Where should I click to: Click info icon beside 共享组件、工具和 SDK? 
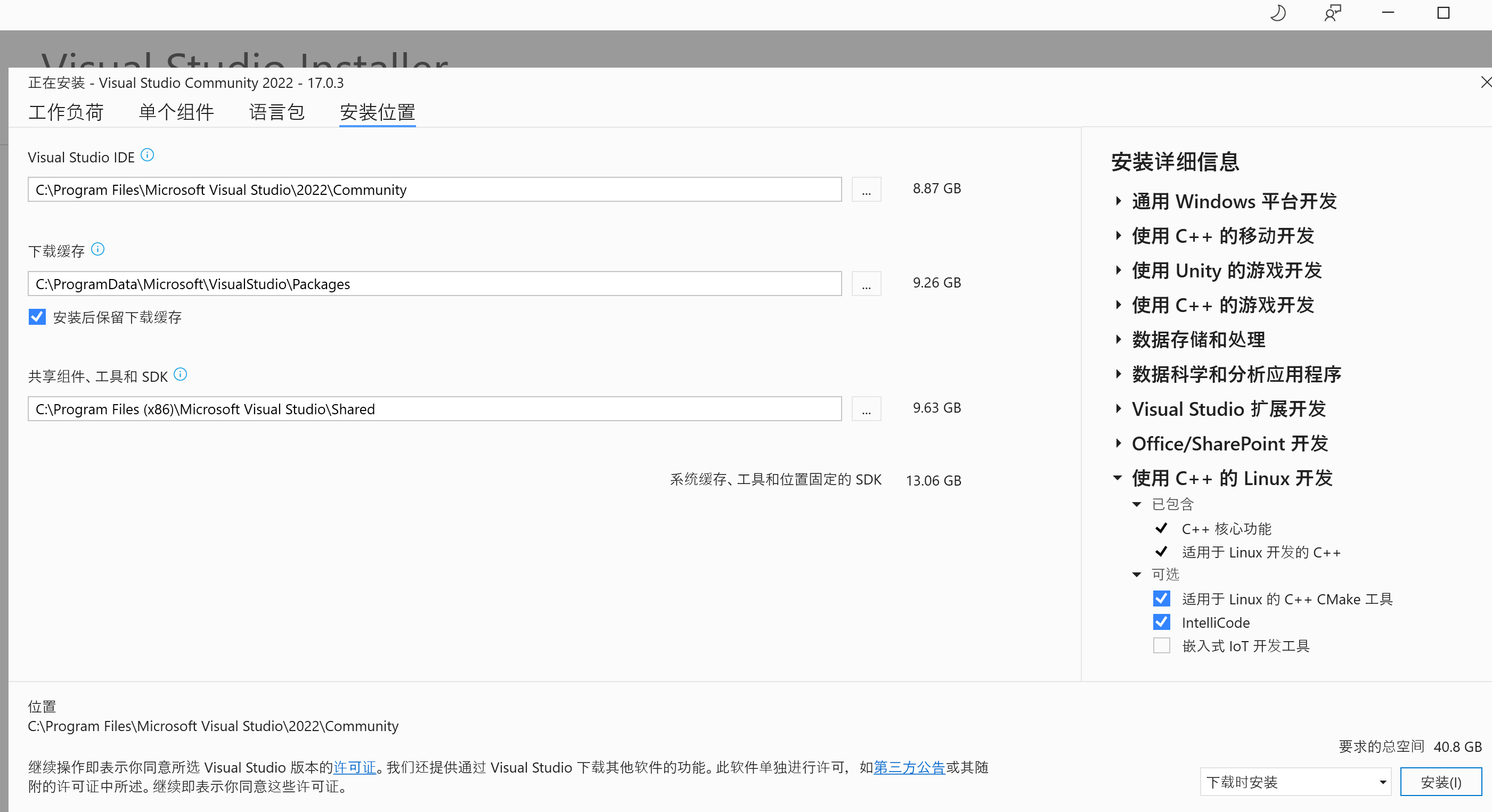(181, 374)
